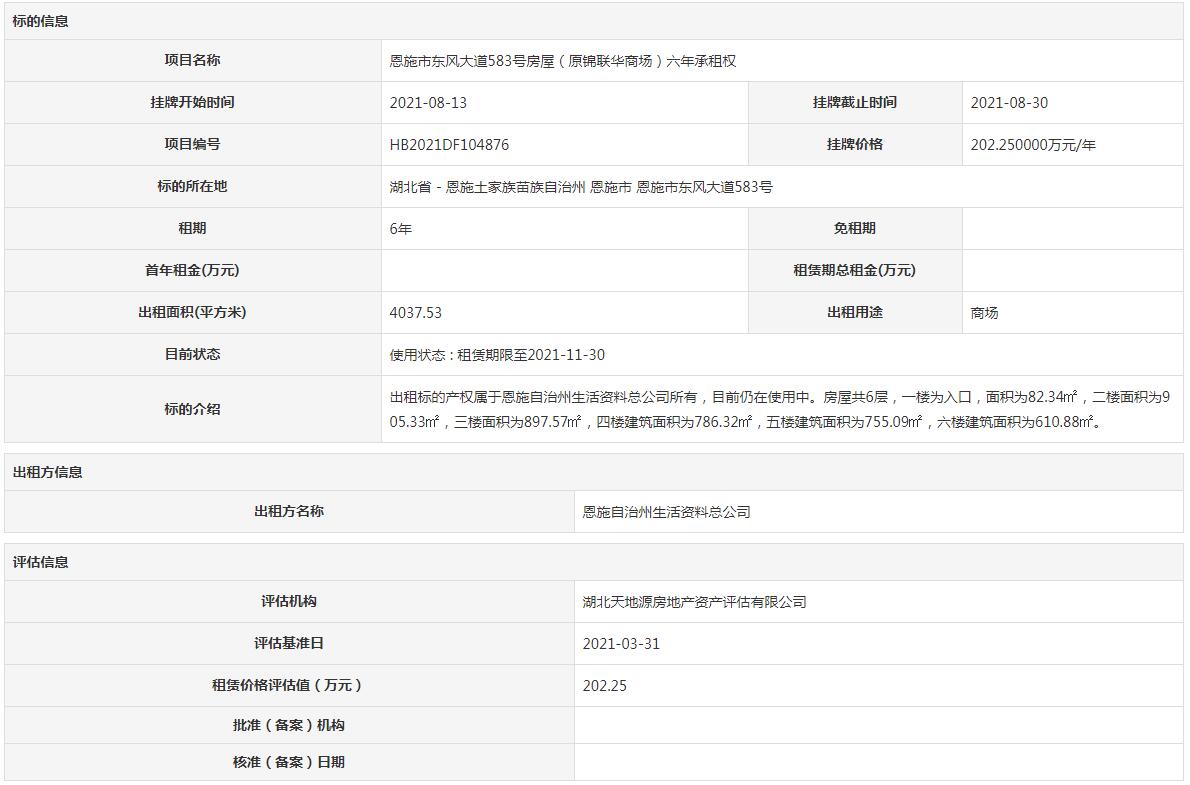The image size is (1190, 785).
Task: Select the 项目名称 label cell
Action: (x=193, y=61)
